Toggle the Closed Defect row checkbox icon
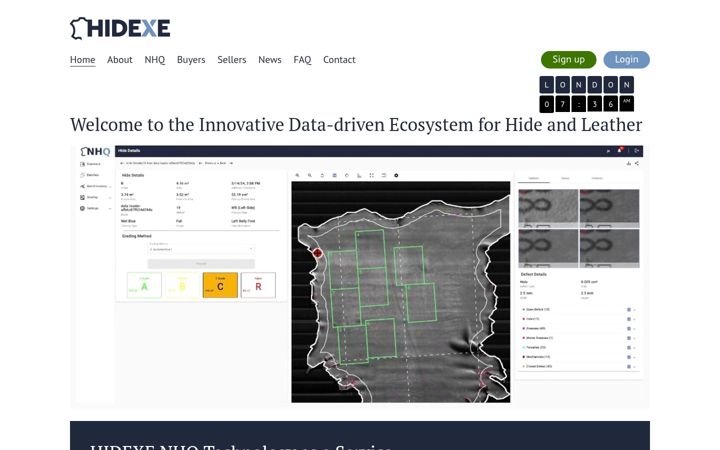720x450 pixels. 629,366
